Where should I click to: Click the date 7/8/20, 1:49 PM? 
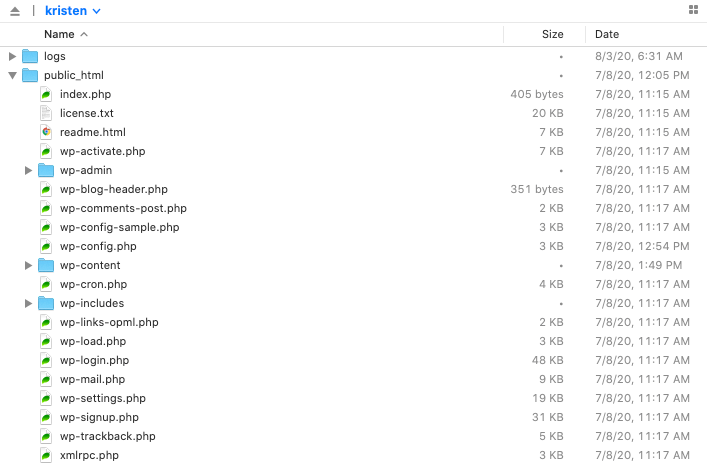[x=638, y=265]
